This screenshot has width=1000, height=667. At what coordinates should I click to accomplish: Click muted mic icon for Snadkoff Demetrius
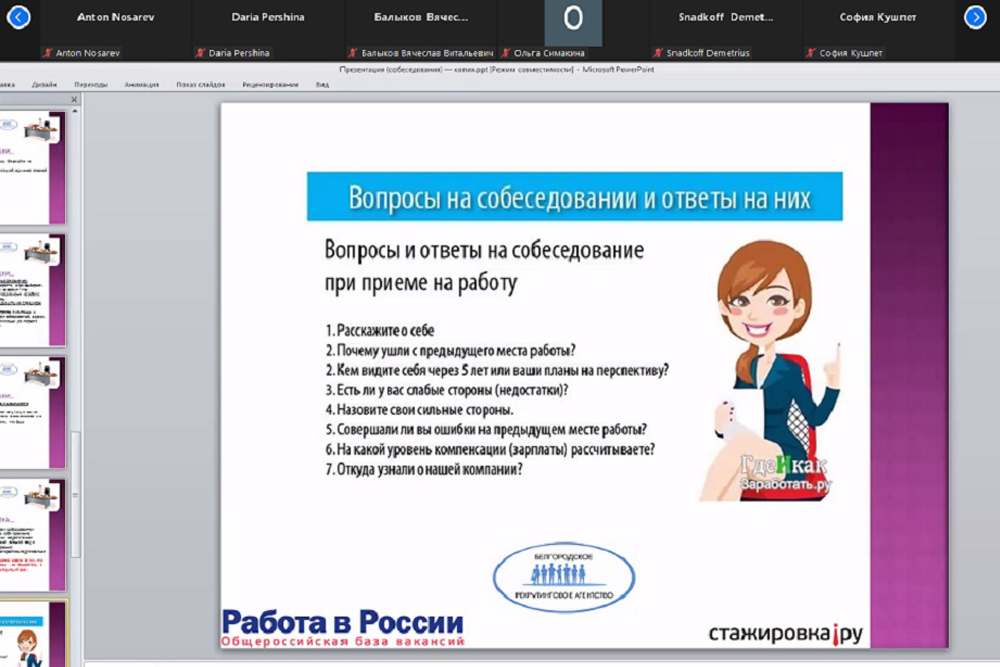click(x=657, y=53)
